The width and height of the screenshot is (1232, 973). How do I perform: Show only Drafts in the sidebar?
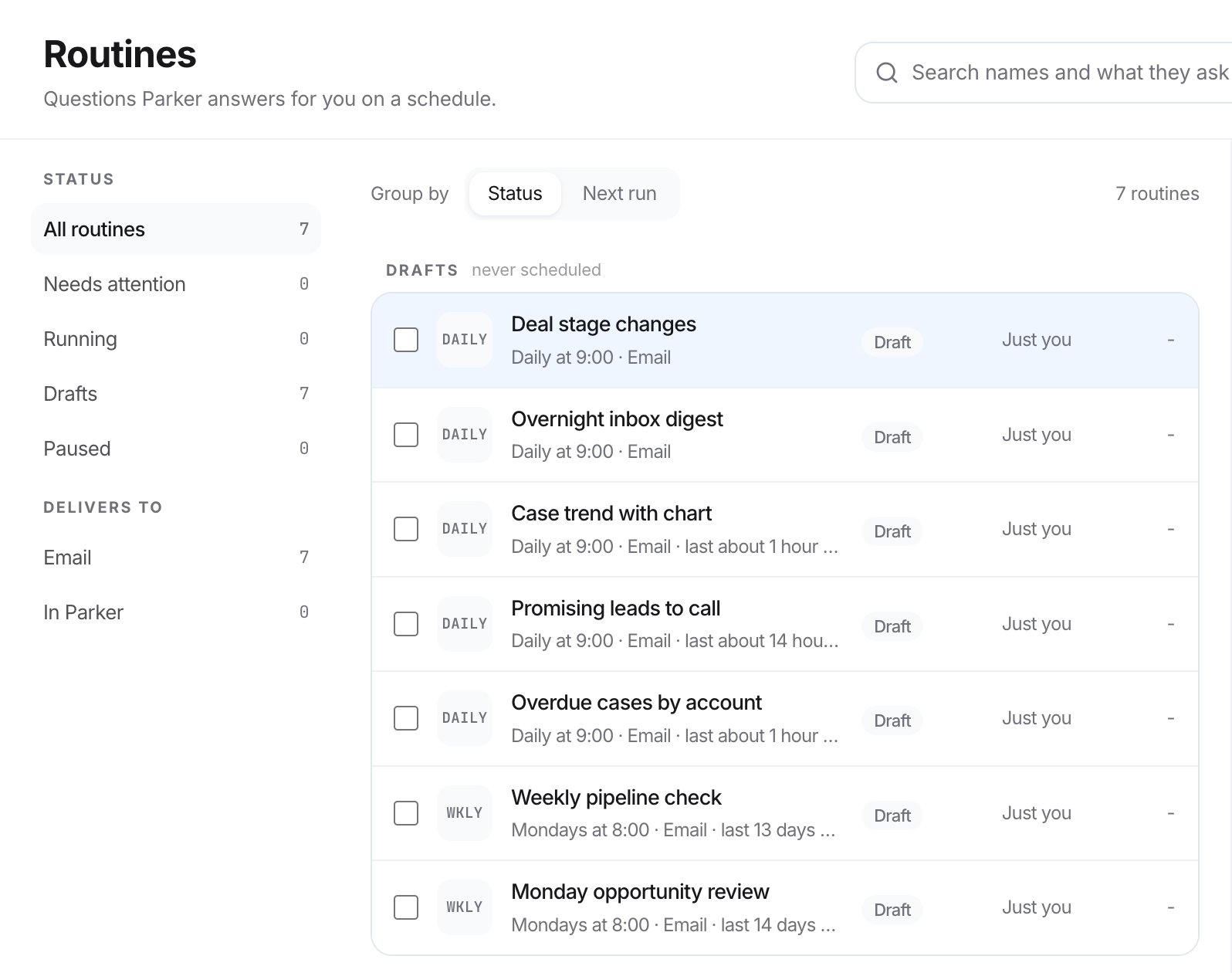click(176, 394)
